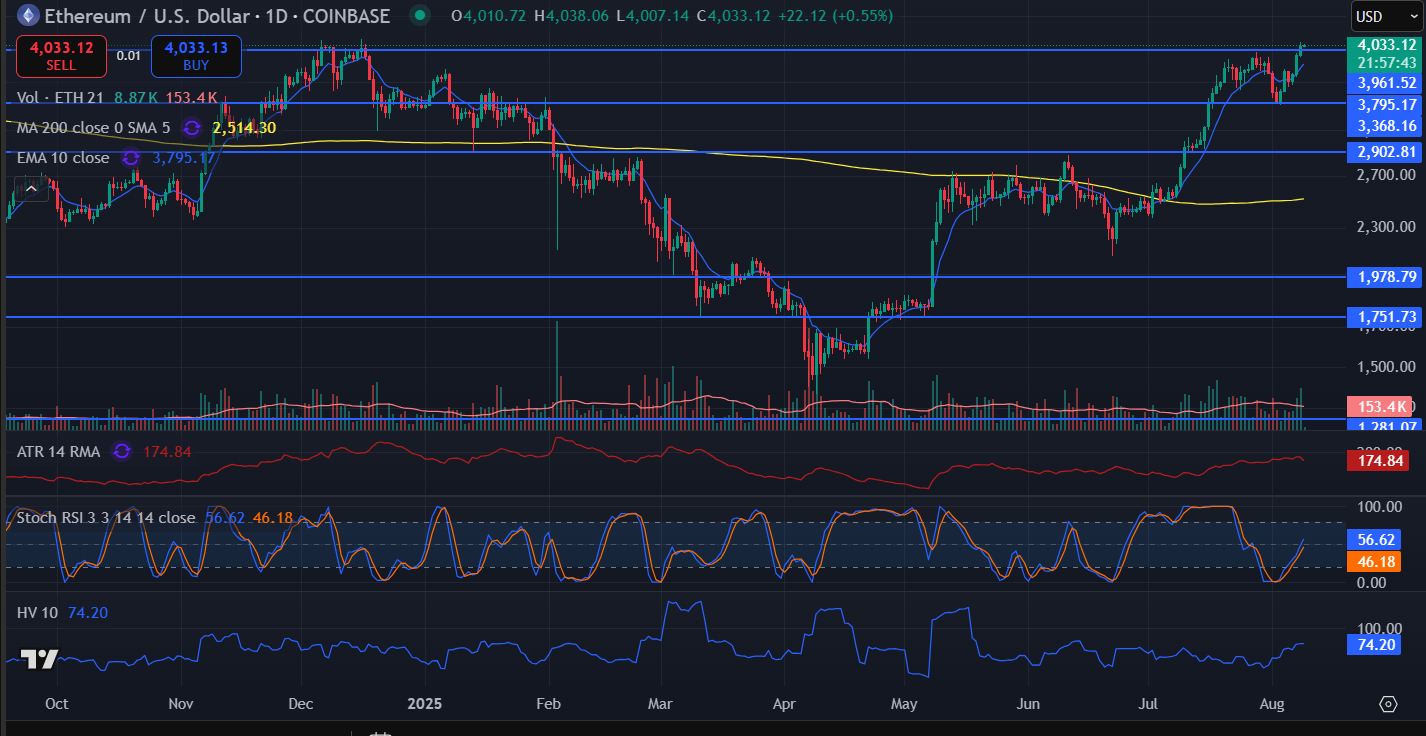The image size is (1426, 736).
Task: Click the 1,751.73 horizontal line label
Action: (1386, 317)
